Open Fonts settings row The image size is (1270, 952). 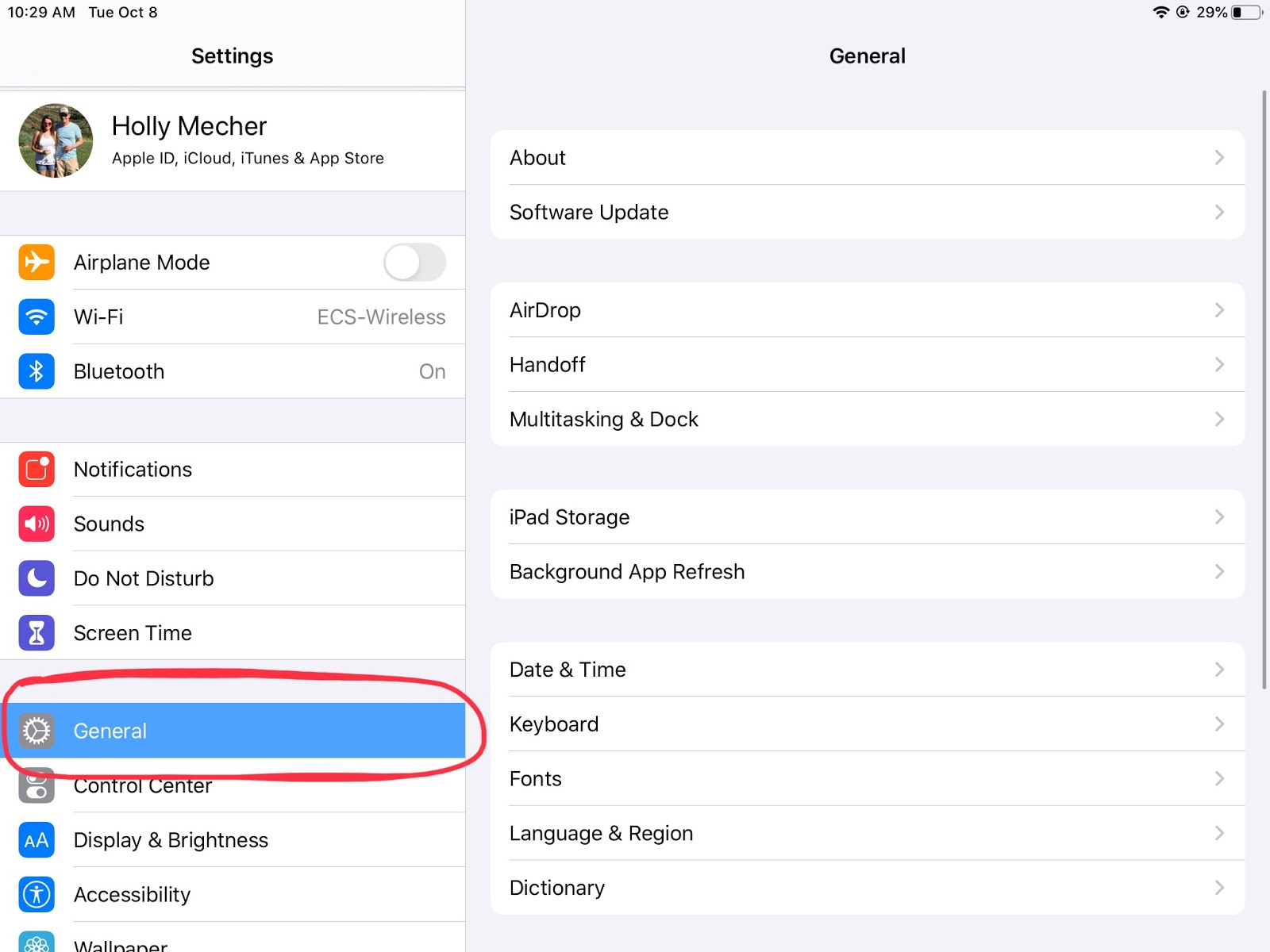pos(868,779)
